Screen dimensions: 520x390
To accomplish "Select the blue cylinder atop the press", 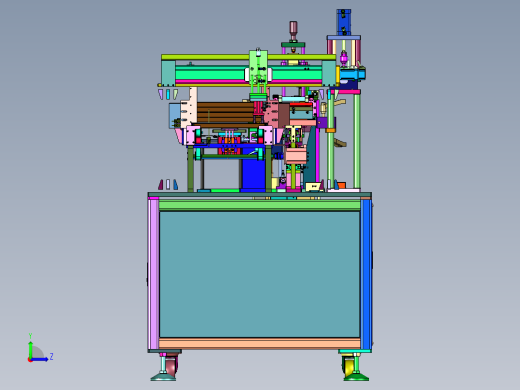I will 344,22.
